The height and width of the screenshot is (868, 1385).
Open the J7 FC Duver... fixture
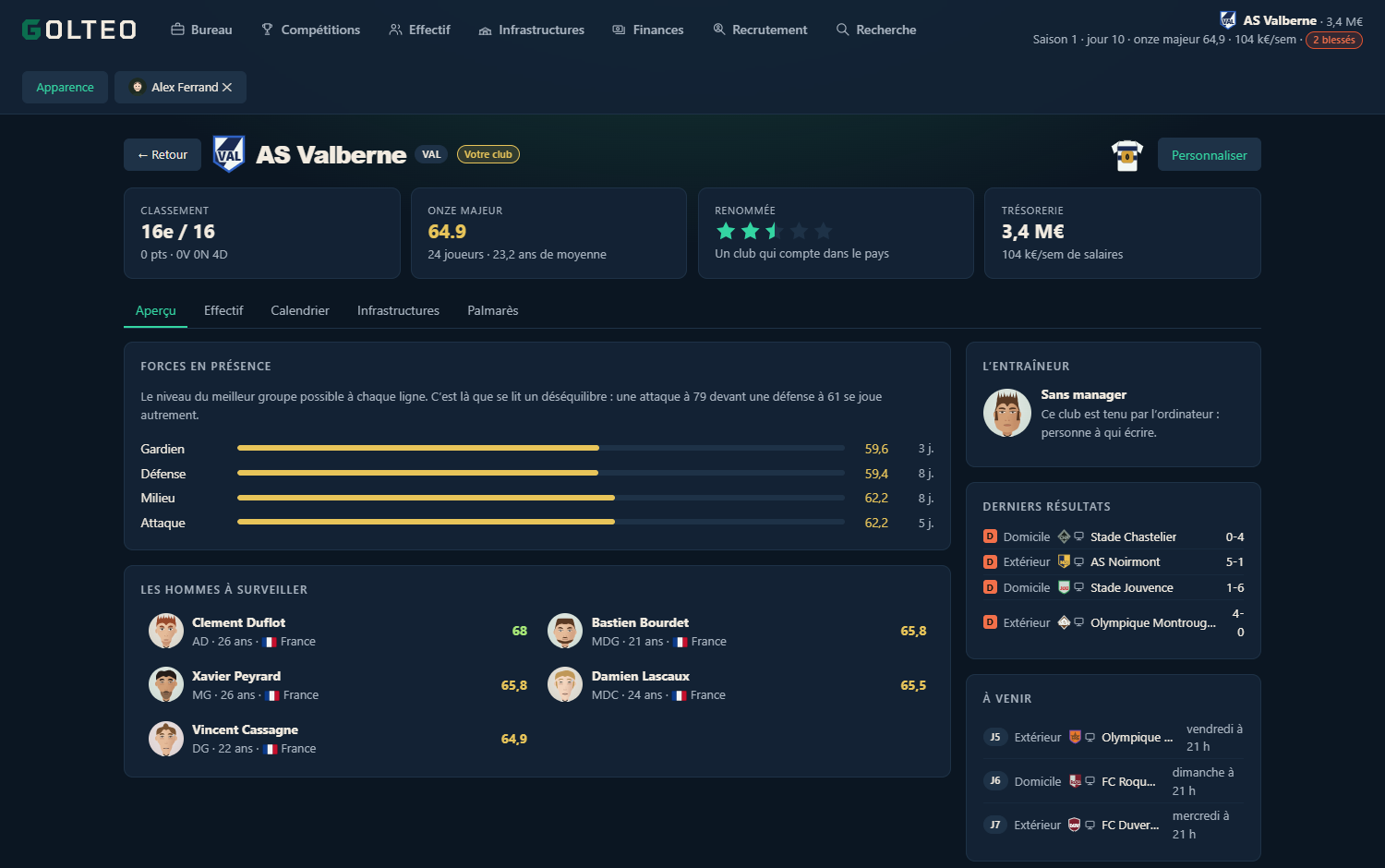1114,825
